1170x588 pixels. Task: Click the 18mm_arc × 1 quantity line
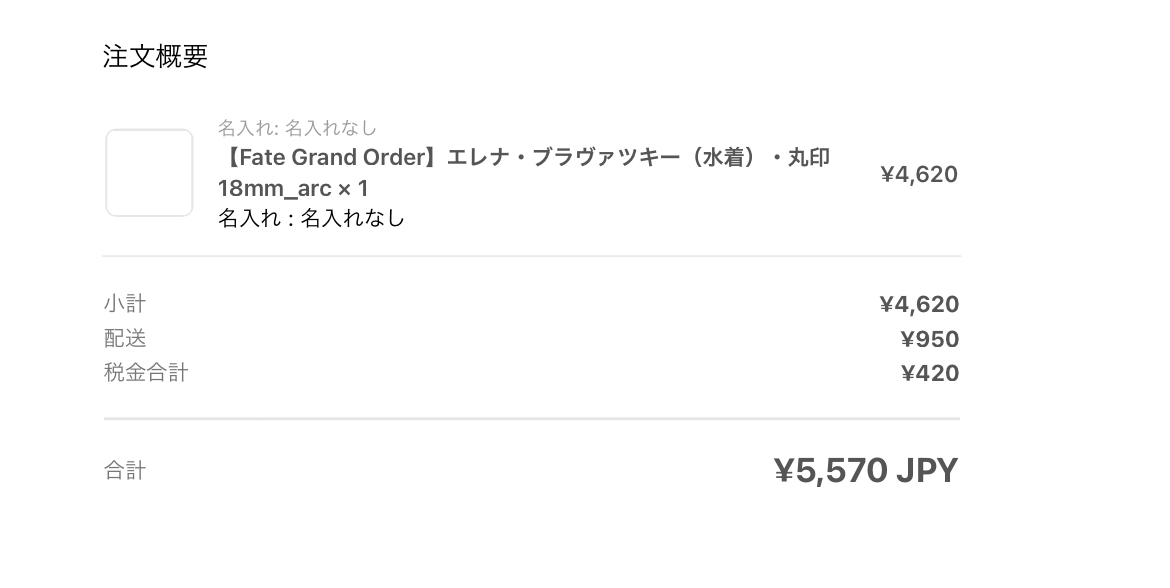(293, 188)
